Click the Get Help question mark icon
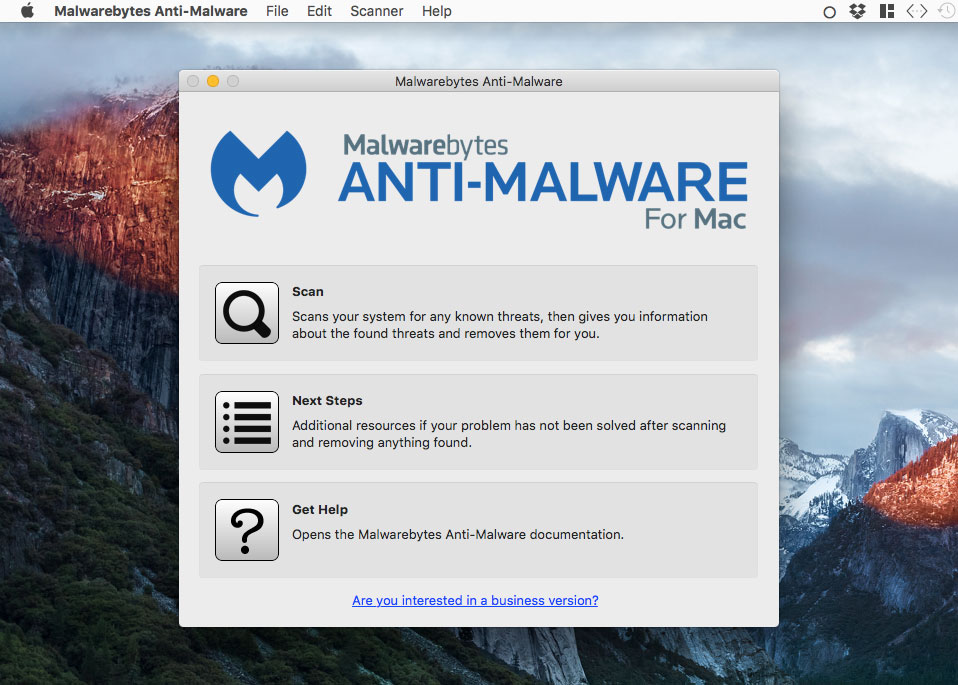958x685 pixels. coord(247,530)
